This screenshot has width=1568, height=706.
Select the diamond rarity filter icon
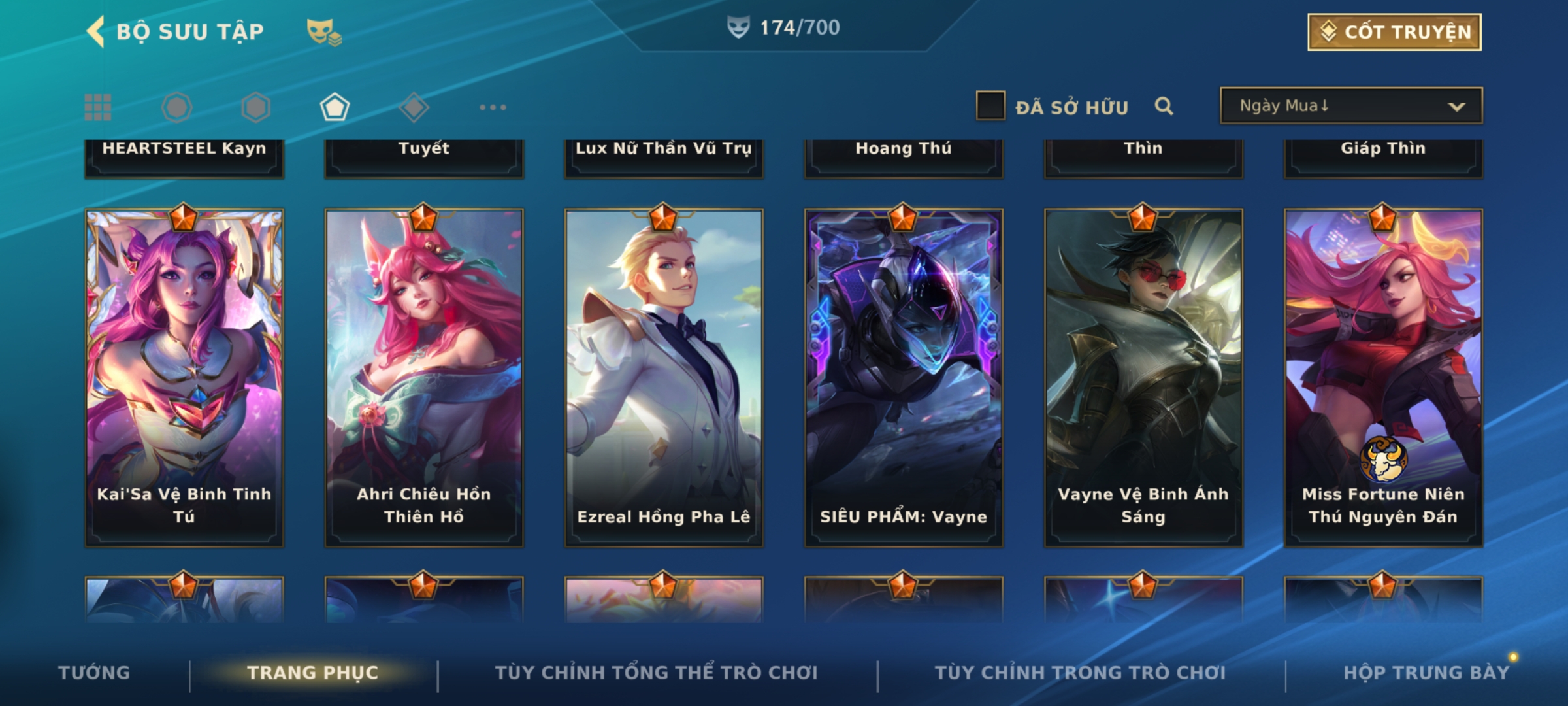tap(414, 107)
